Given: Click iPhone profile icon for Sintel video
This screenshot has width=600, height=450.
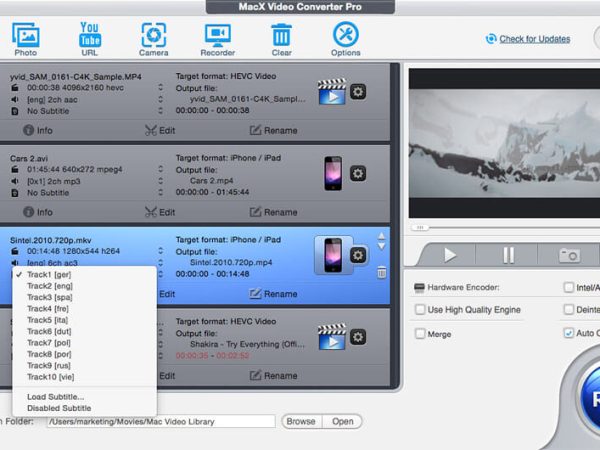Looking at the screenshot, I should [x=333, y=255].
